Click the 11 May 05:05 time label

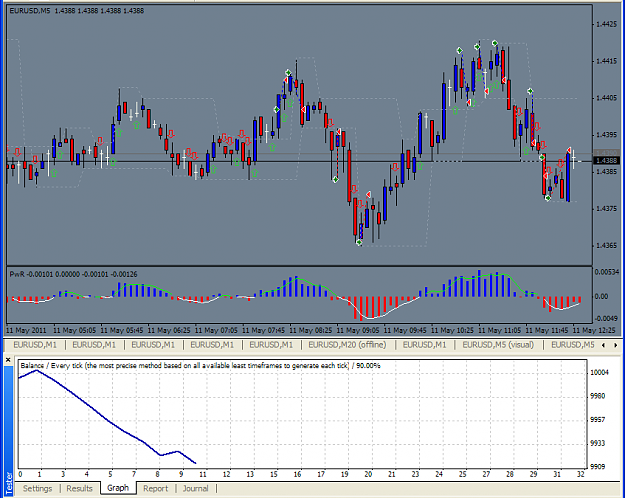click(x=74, y=331)
